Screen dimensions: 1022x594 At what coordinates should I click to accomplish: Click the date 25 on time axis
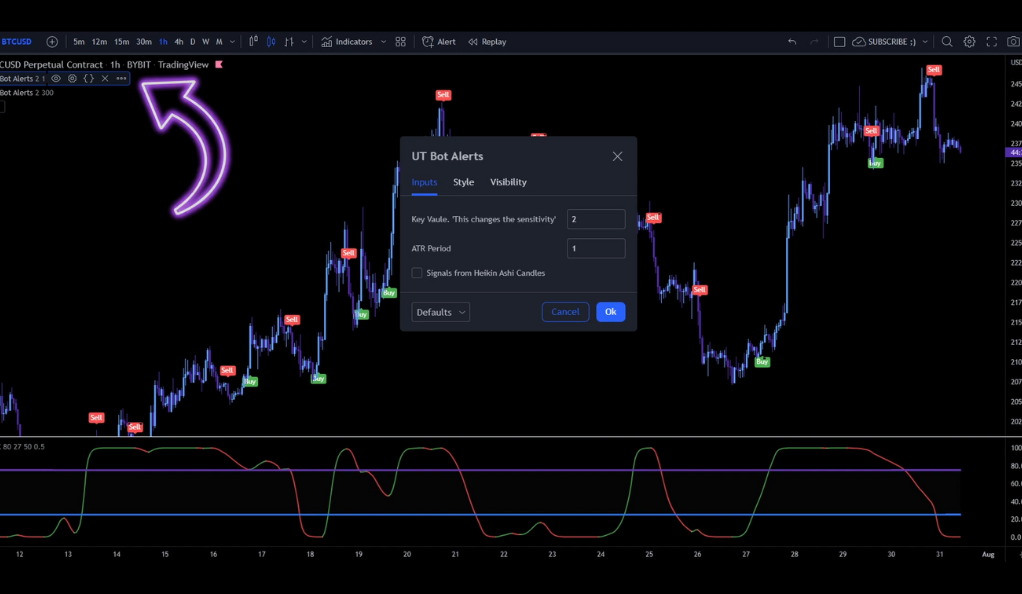point(649,554)
